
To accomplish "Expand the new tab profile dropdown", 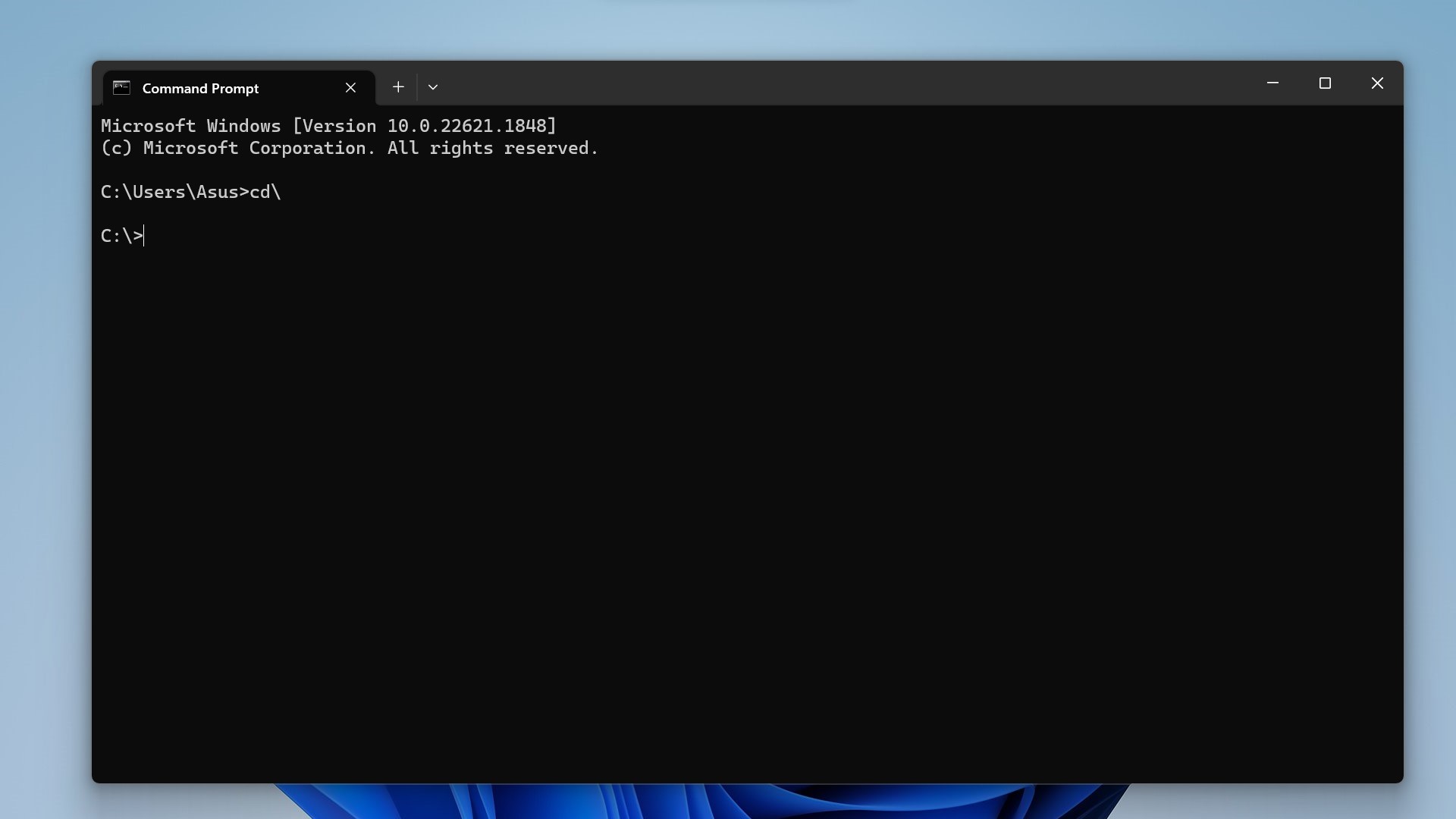I will coord(433,87).
